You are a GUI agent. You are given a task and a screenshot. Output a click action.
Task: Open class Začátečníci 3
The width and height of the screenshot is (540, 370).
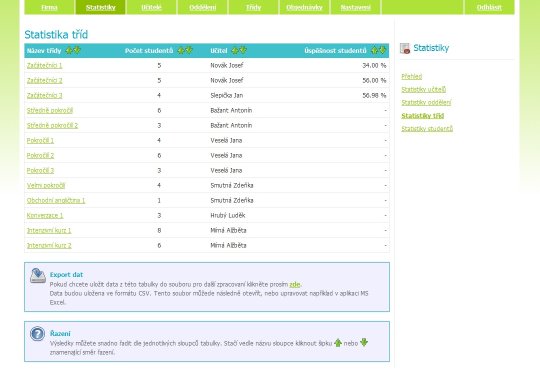(44, 95)
